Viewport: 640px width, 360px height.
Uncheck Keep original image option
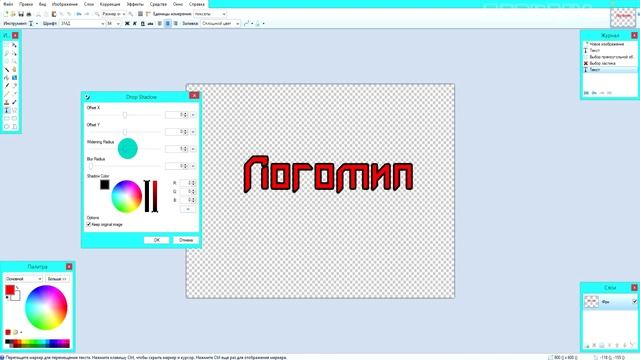89,224
